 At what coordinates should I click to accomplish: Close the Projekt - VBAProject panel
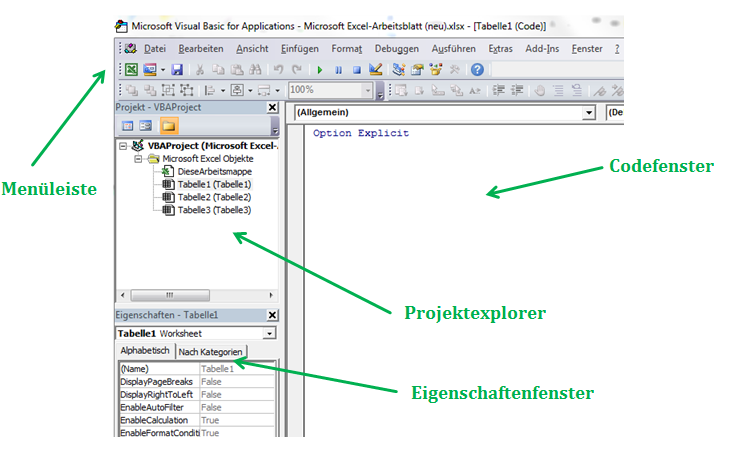coord(273,108)
